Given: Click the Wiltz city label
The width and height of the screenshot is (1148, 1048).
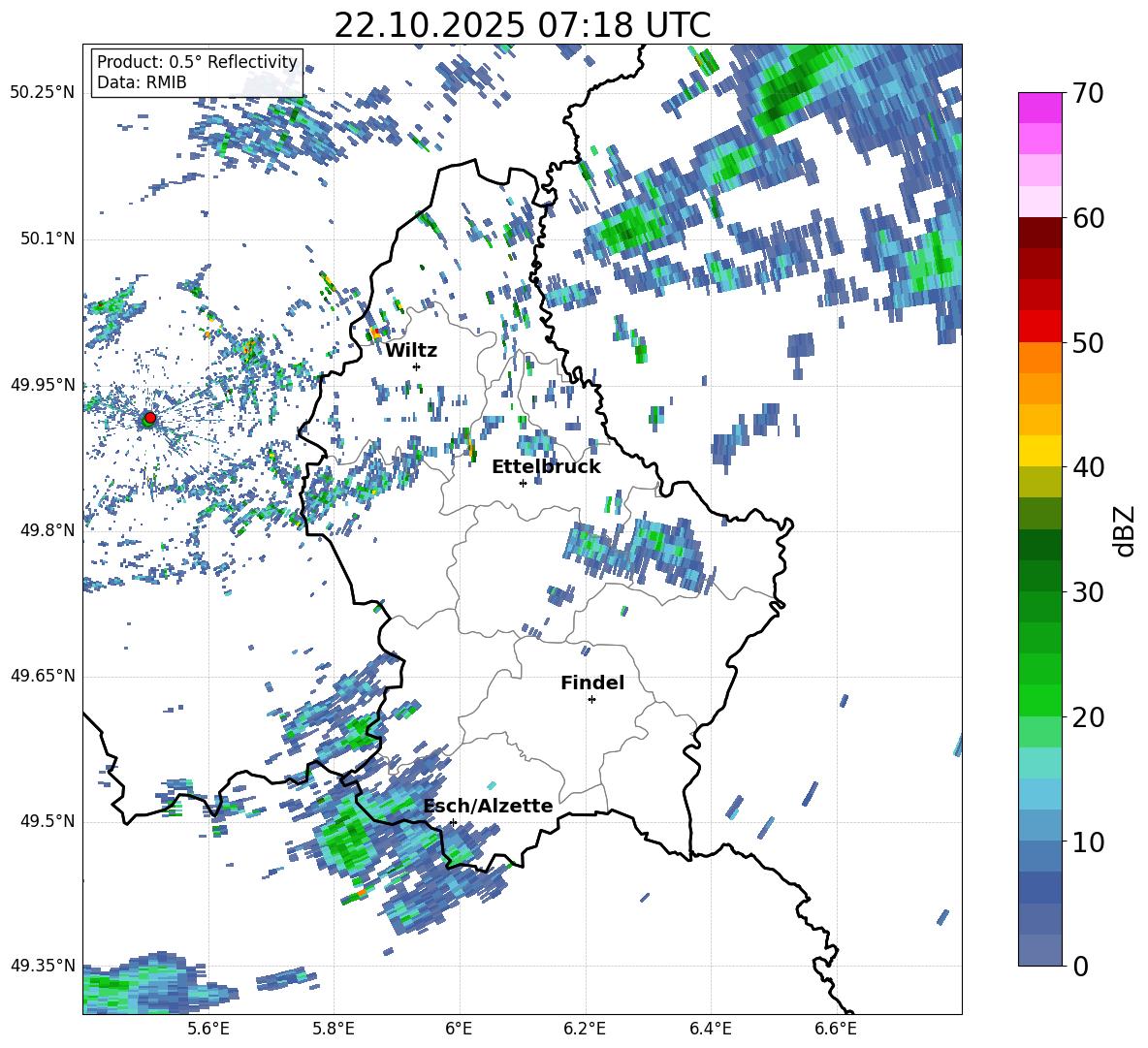Looking at the screenshot, I should tap(411, 351).
